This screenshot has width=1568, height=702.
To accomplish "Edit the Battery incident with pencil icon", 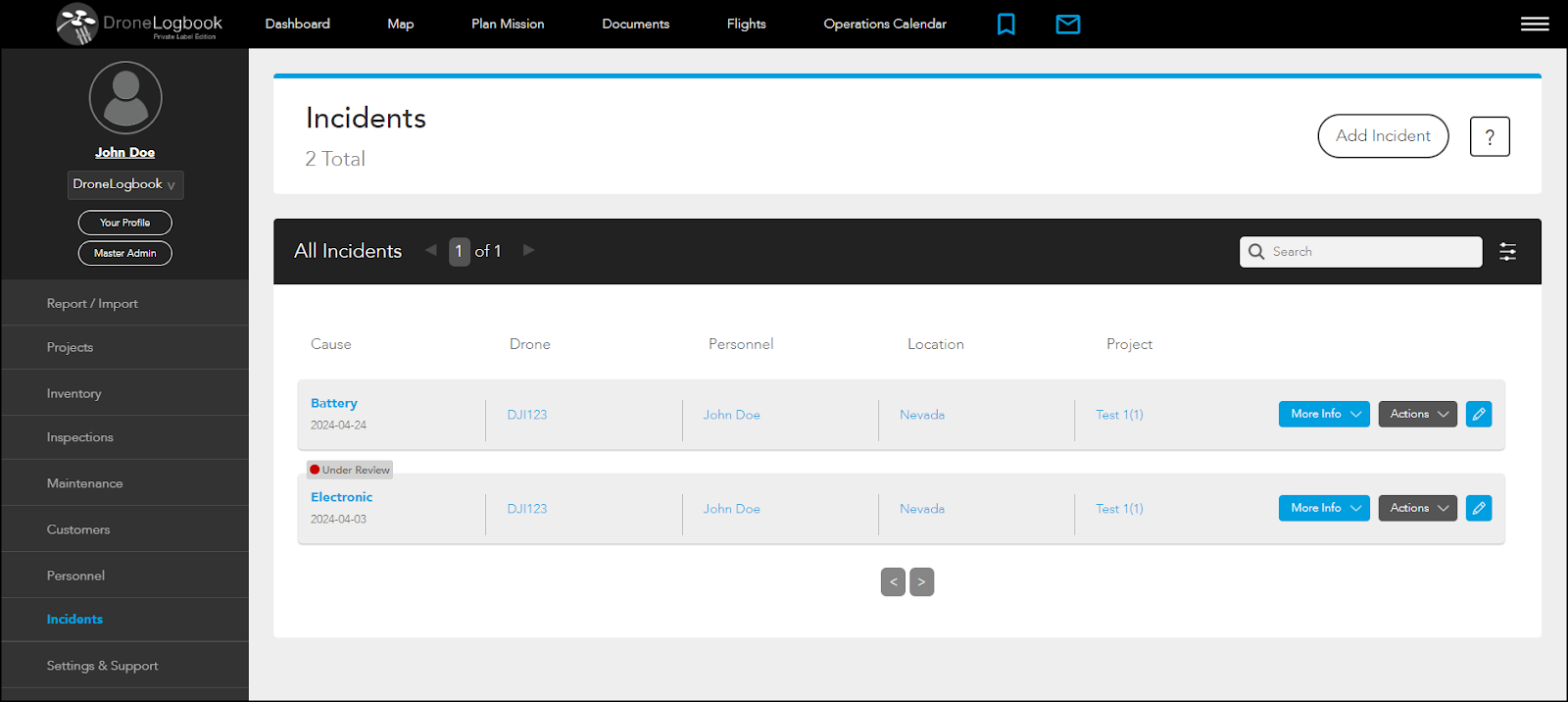I will tap(1479, 414).
